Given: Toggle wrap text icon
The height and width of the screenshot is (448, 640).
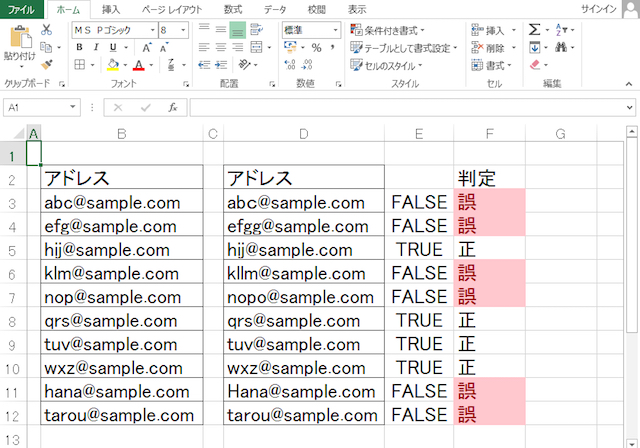Looking at the screenshot, I should point(256,29).
